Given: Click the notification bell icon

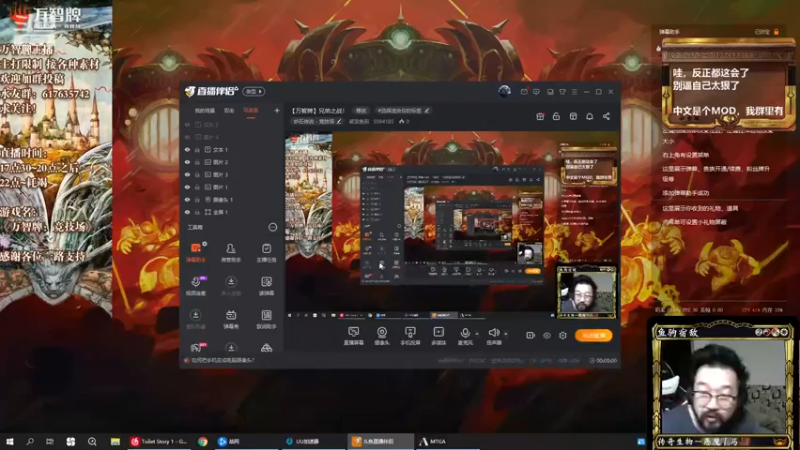Looking at the screenshot, I should 590,116.
